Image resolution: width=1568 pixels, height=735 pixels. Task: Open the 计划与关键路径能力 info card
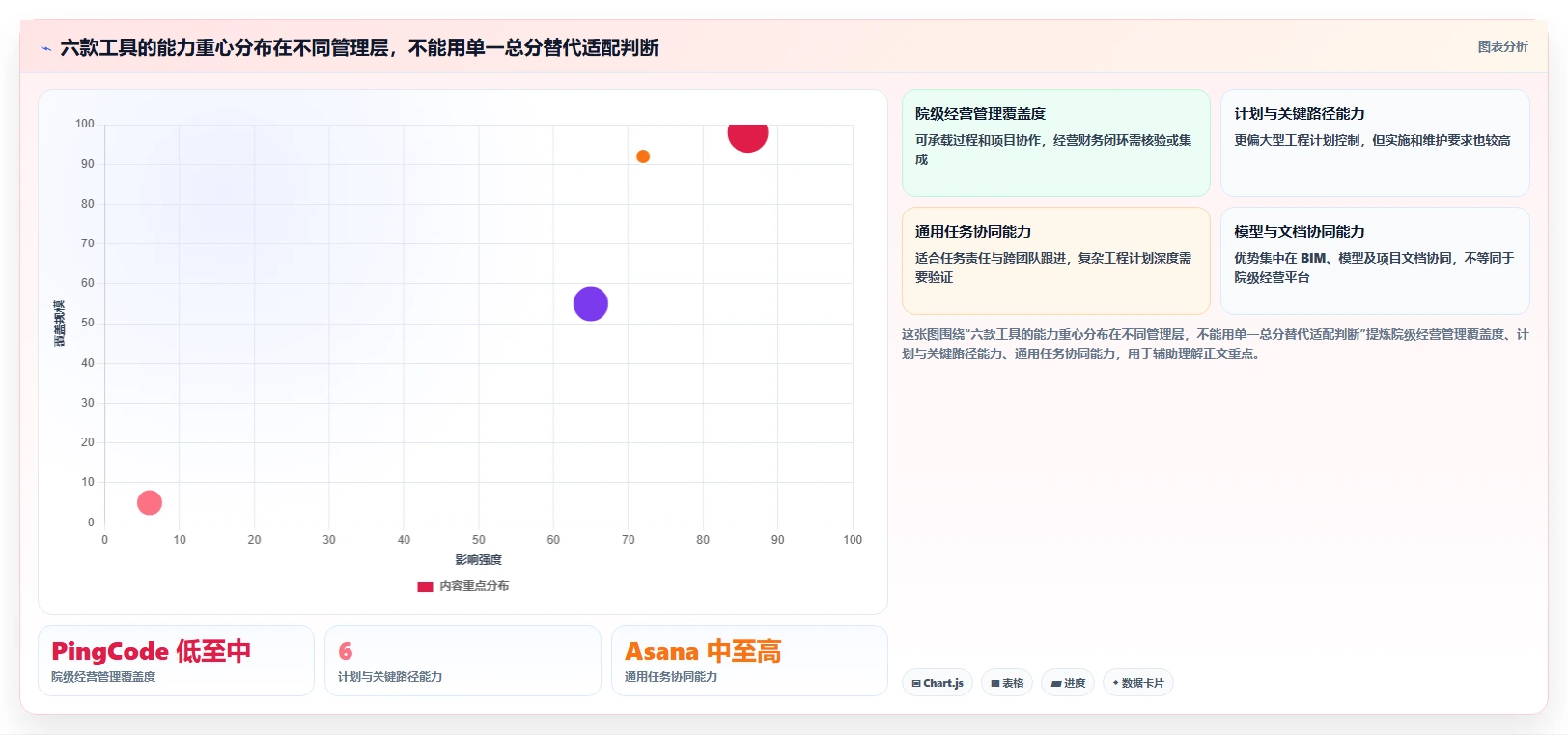[x=1375, y=143]
